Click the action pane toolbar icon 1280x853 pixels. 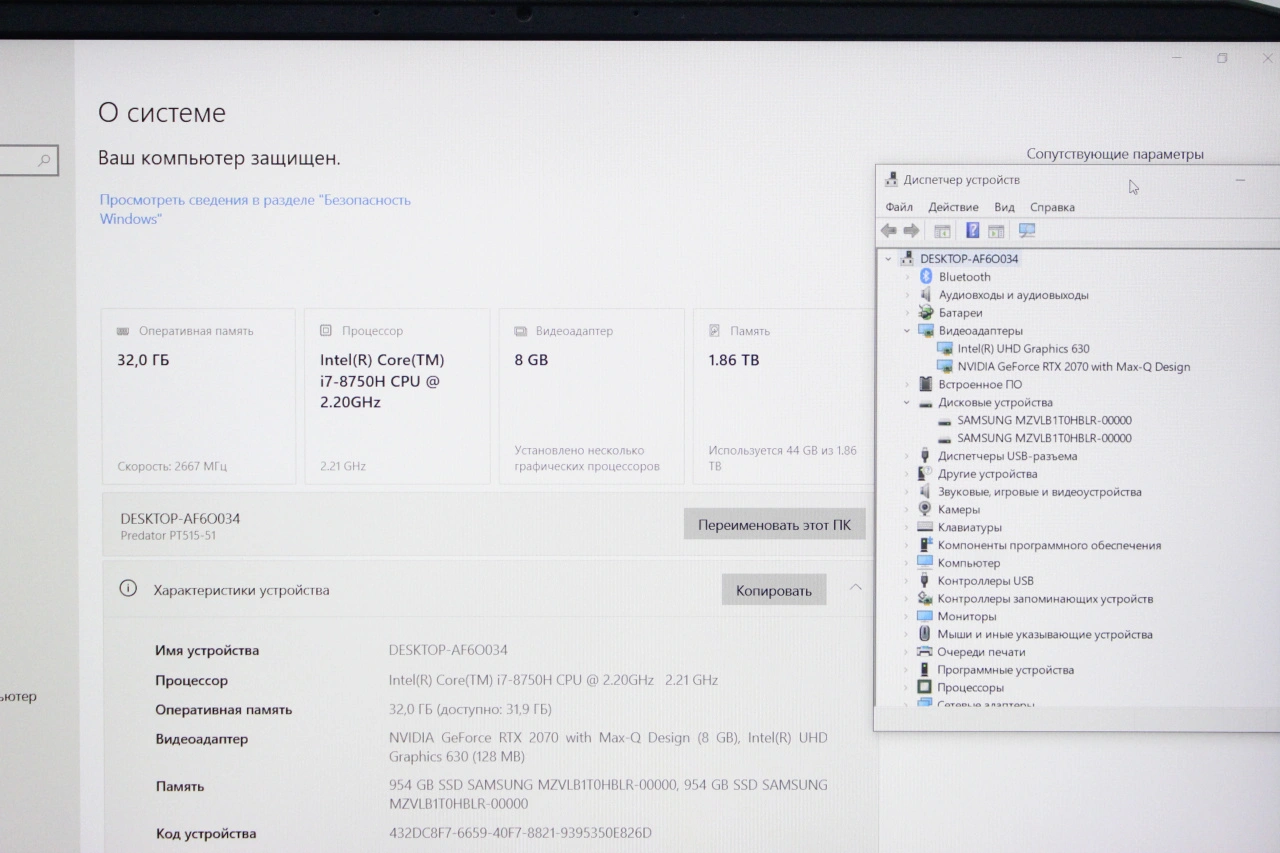point(996,231)
